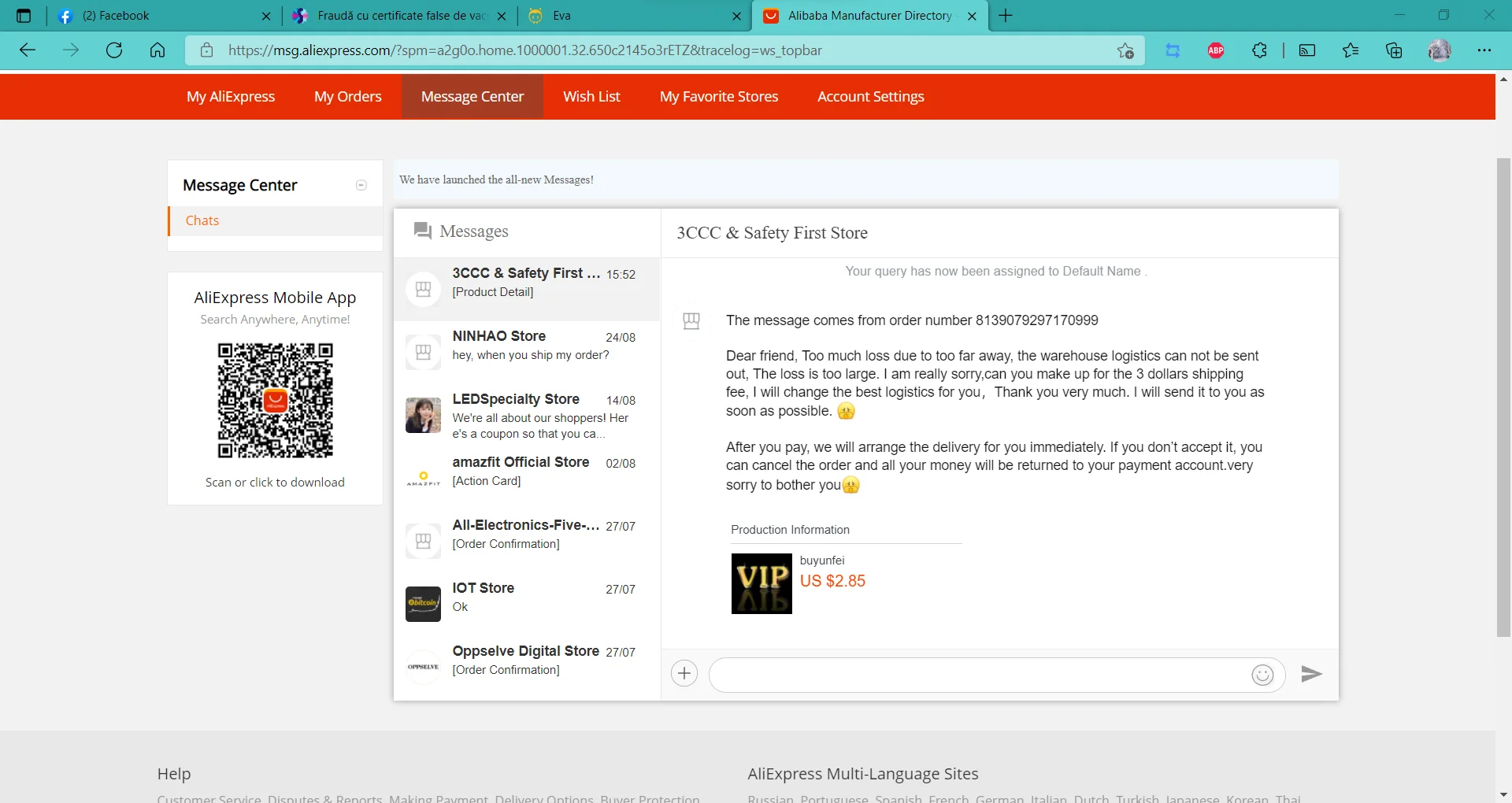Screen dimensions: 1512x803
Task: View site information lock icon
Action: (x=206, y=50)
